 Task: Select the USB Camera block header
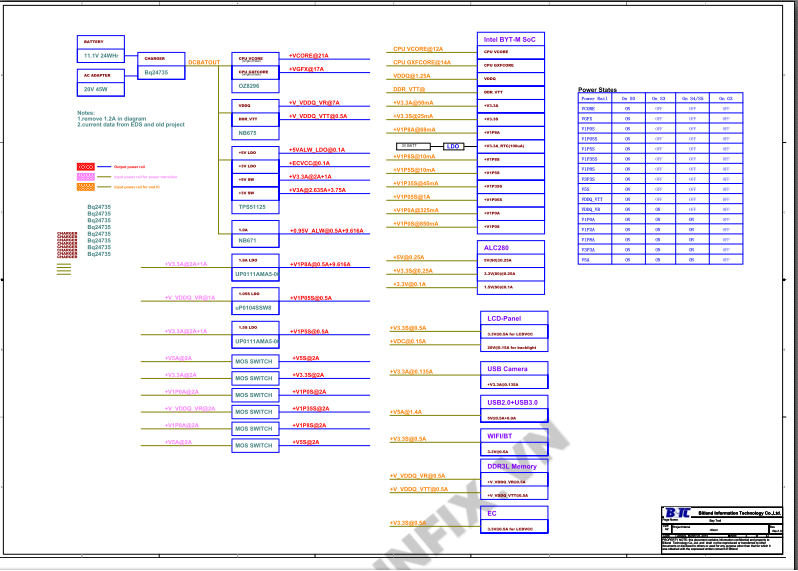(x=510, y=368)
